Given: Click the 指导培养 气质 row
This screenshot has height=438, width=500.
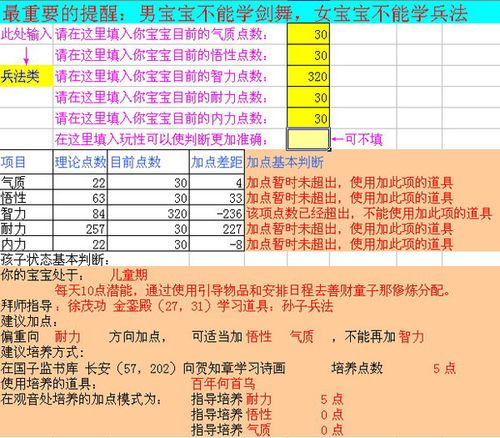Looking at the screenshot, I should pyautogui.click(x=267, y=430).
